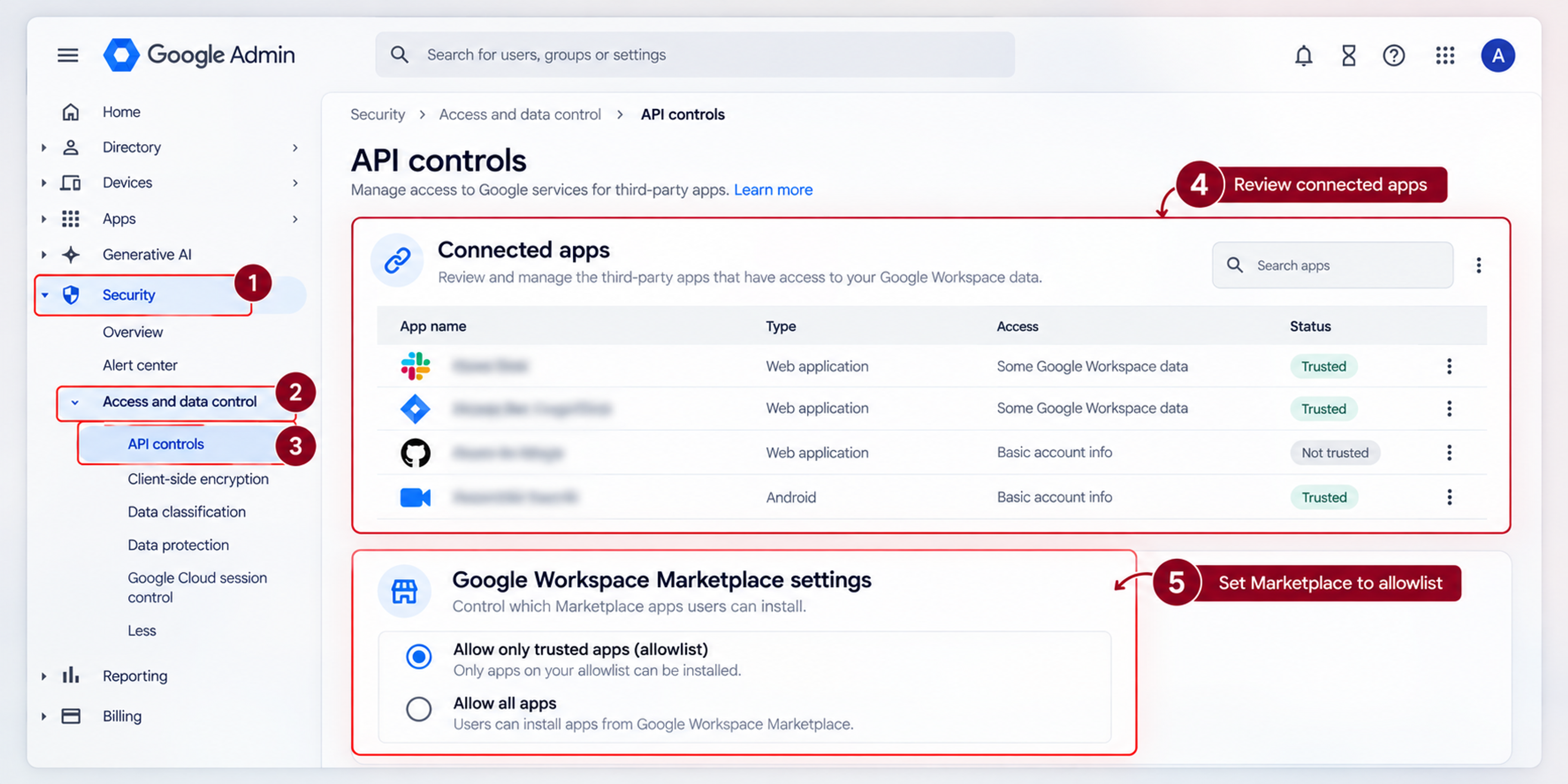Viewport: 1568px width, 784px height.
Task: Open the account avatar A
Action: pos(1498,56)
